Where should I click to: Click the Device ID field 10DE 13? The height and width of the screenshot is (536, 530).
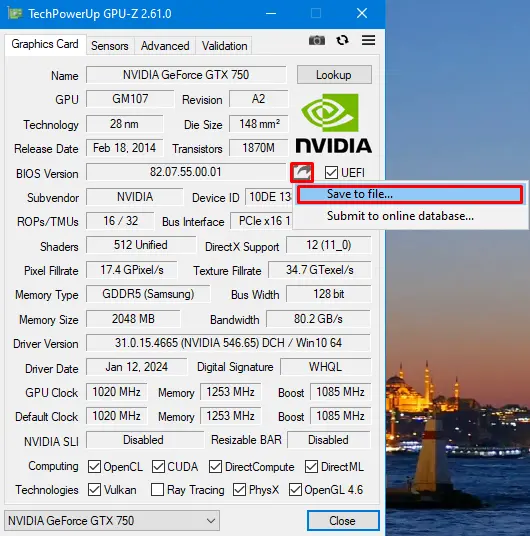[268, 197]
